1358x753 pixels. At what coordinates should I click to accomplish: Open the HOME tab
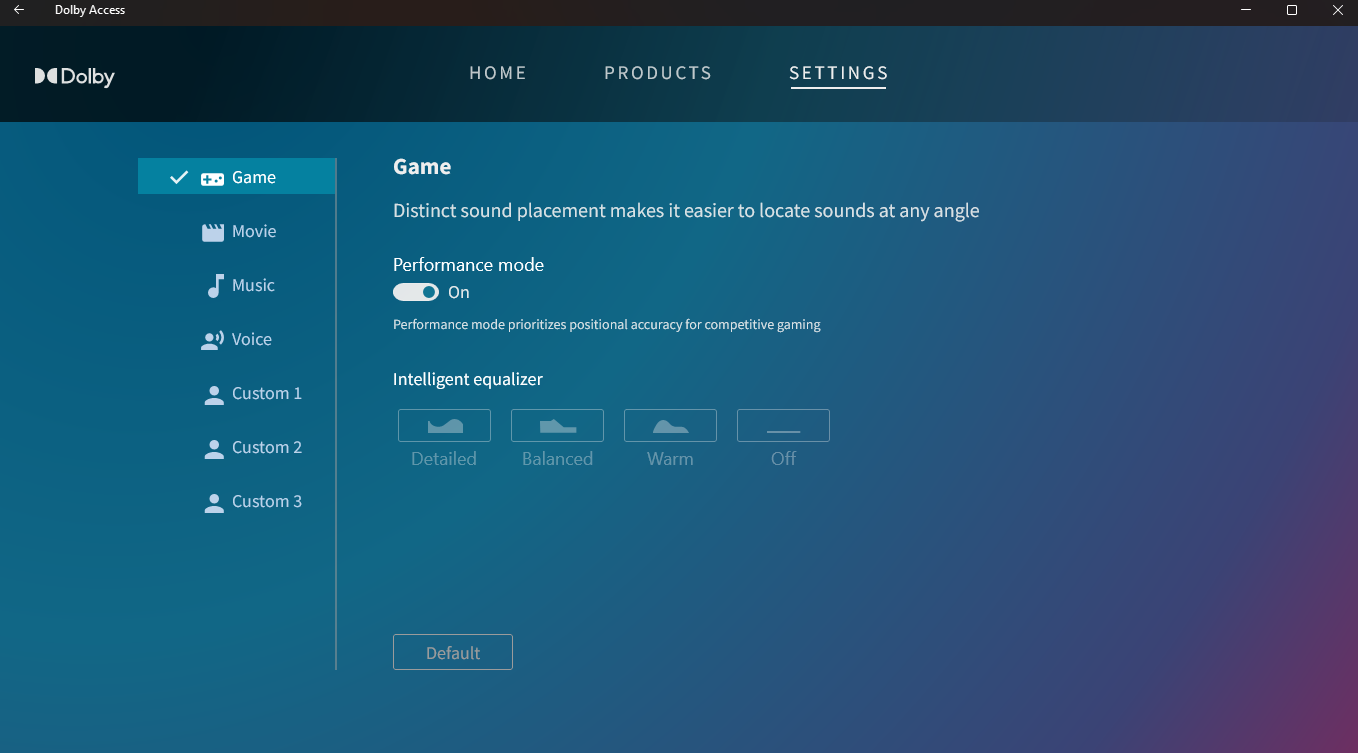point(498,73)
